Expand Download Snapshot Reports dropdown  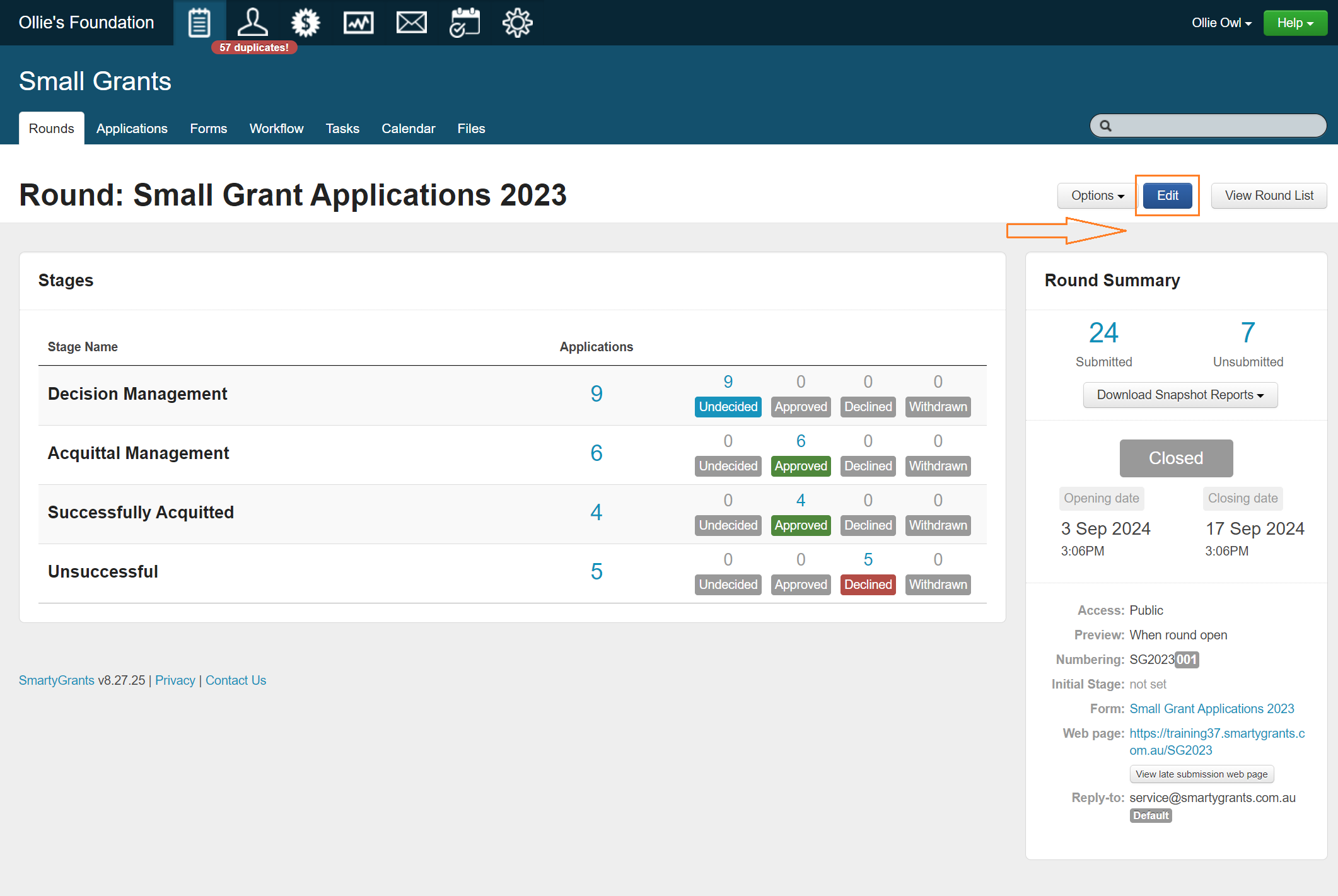click(1180, 395)
